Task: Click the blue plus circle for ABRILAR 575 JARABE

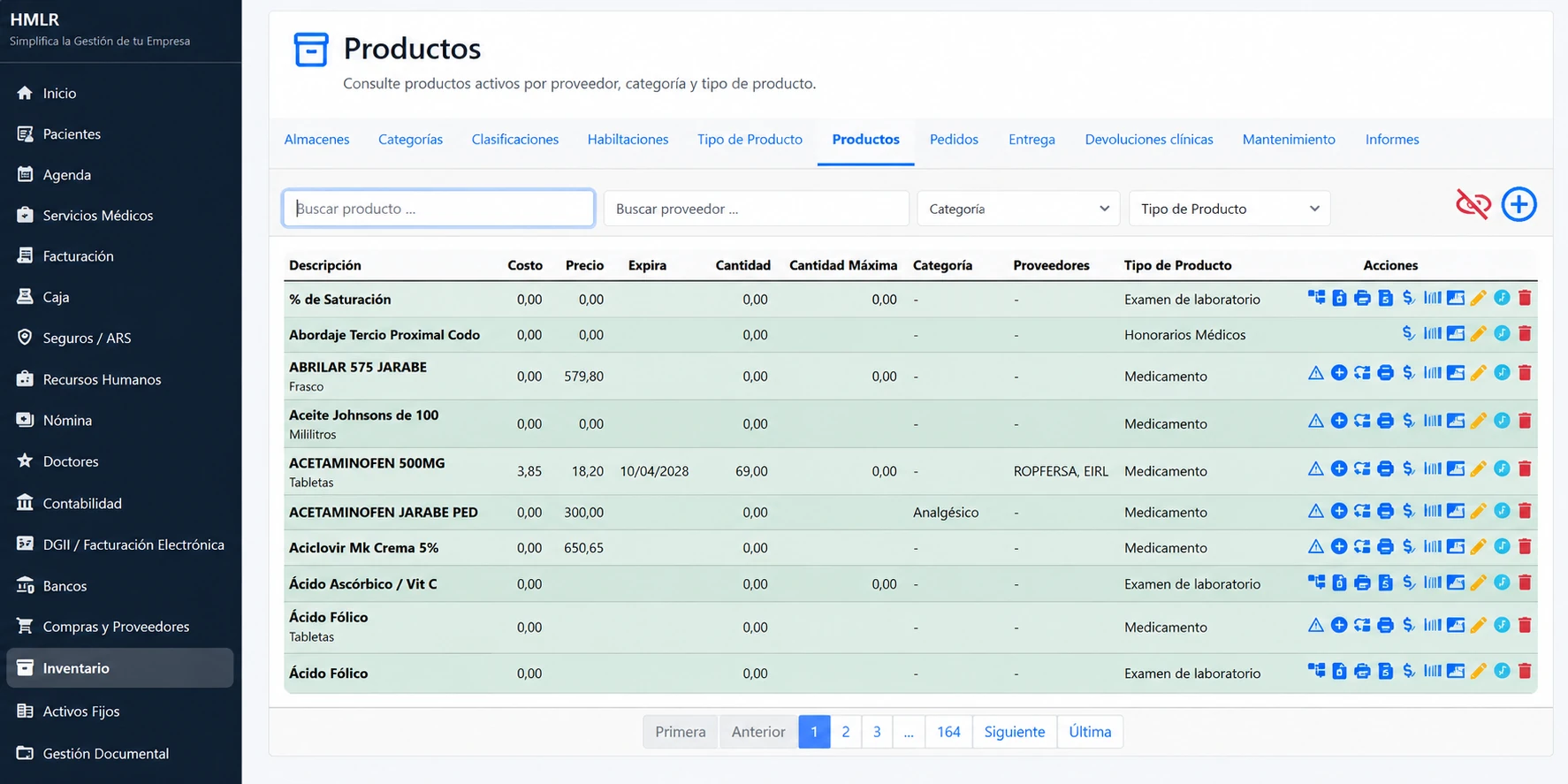Action: 1339,373
